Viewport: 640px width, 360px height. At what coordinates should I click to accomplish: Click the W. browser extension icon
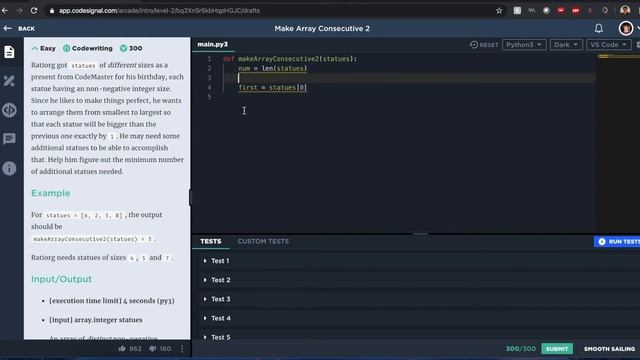pyautogui.click(x=532, y=11)
